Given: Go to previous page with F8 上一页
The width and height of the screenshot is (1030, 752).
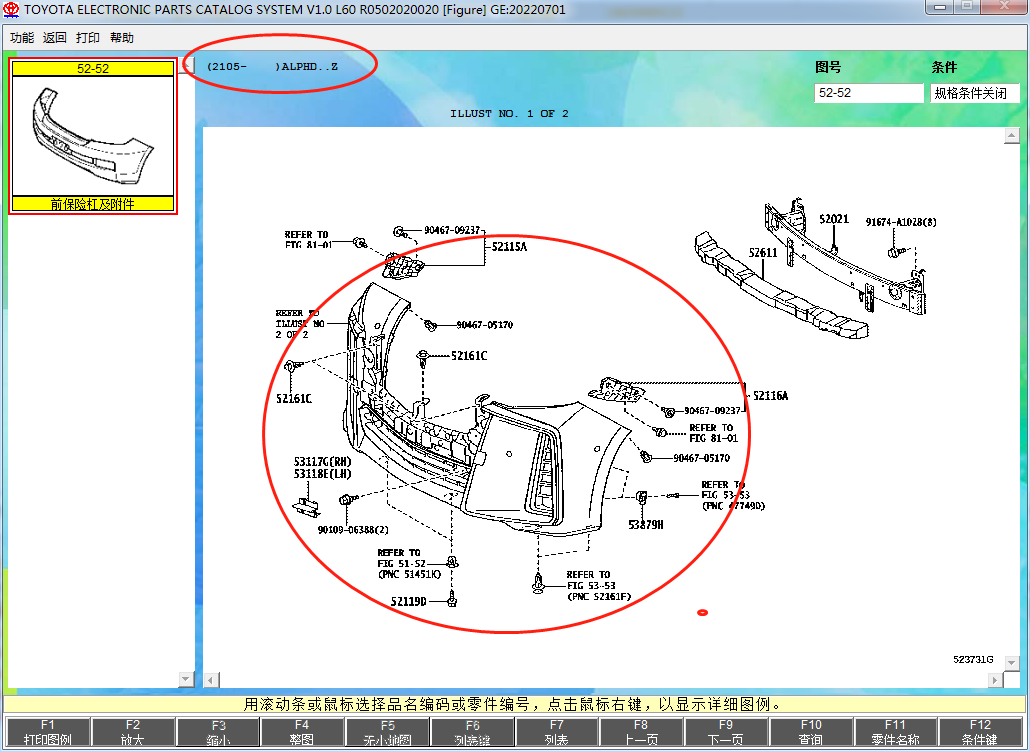Looking at the screenshot, I should 640,732.
